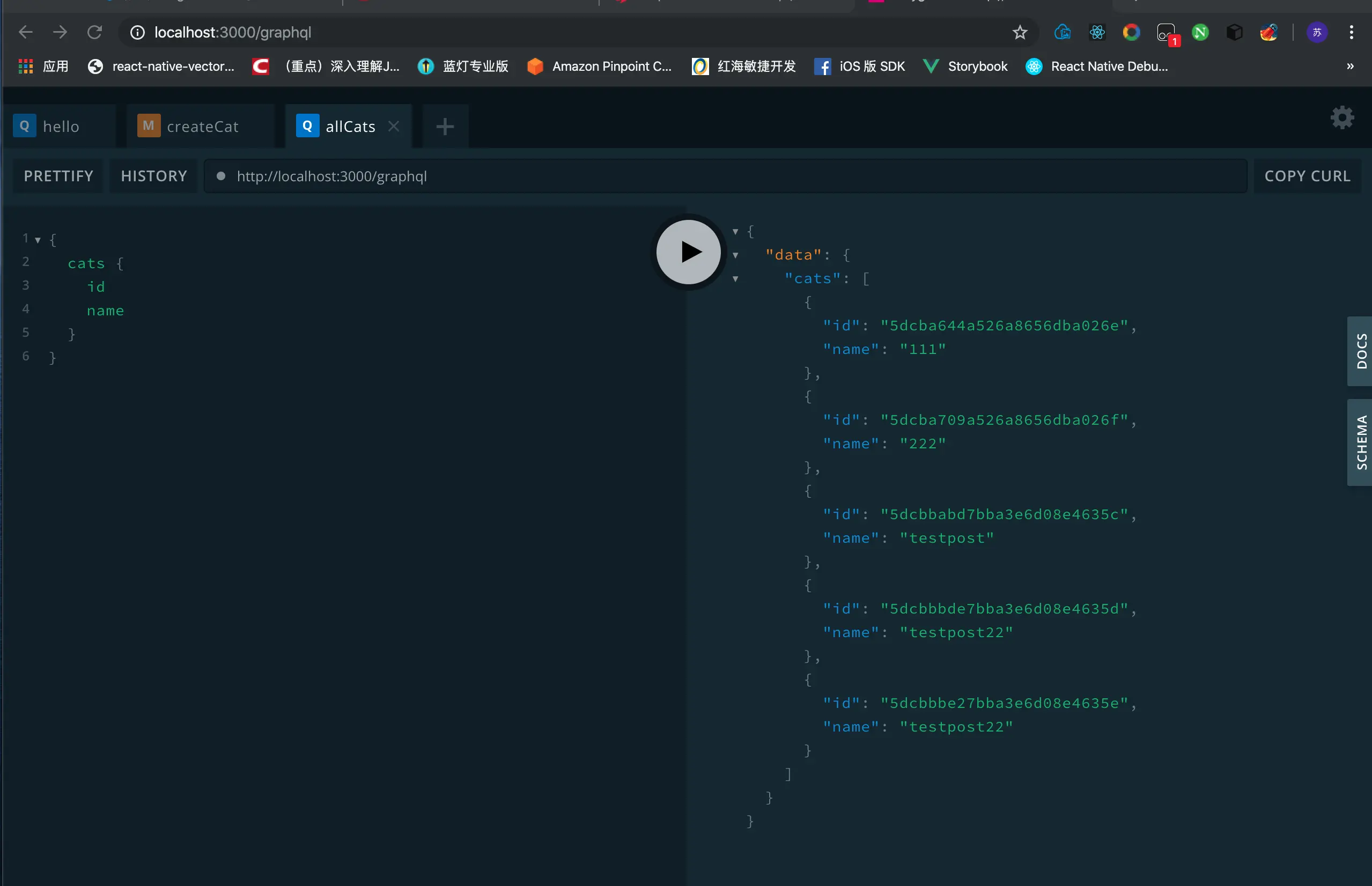Click the site info icon in address bar
The image size is (1372, 886).
click(137, 32)
